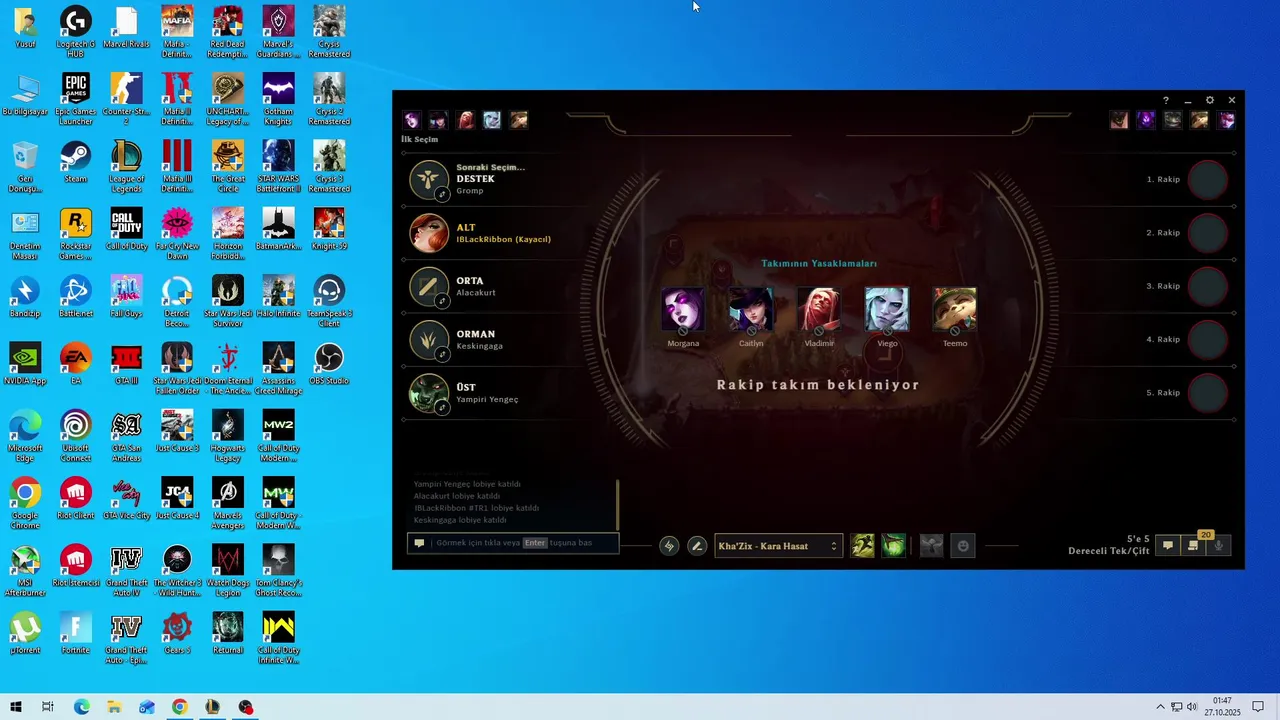The image size is (1280, 720).
Task: Click the DESTEK role icon for Gromp
Action: (429, 179)
